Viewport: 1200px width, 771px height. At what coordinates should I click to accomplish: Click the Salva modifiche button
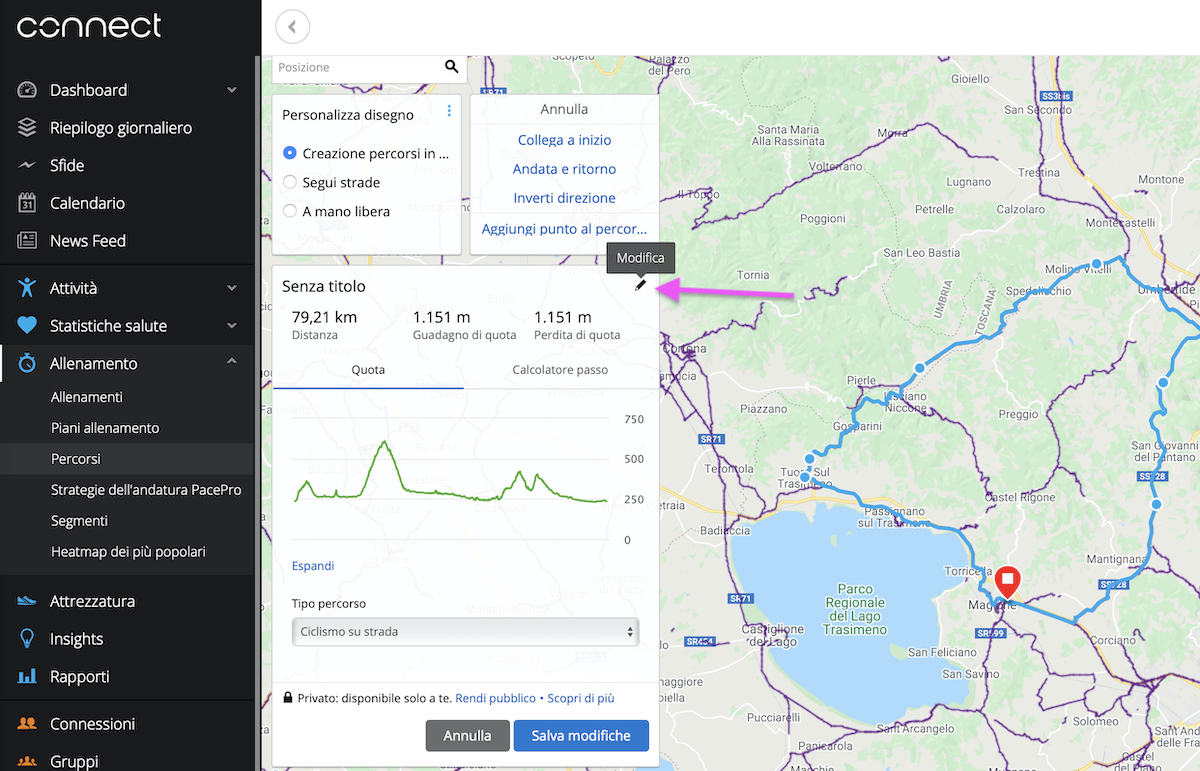(581, 736)
